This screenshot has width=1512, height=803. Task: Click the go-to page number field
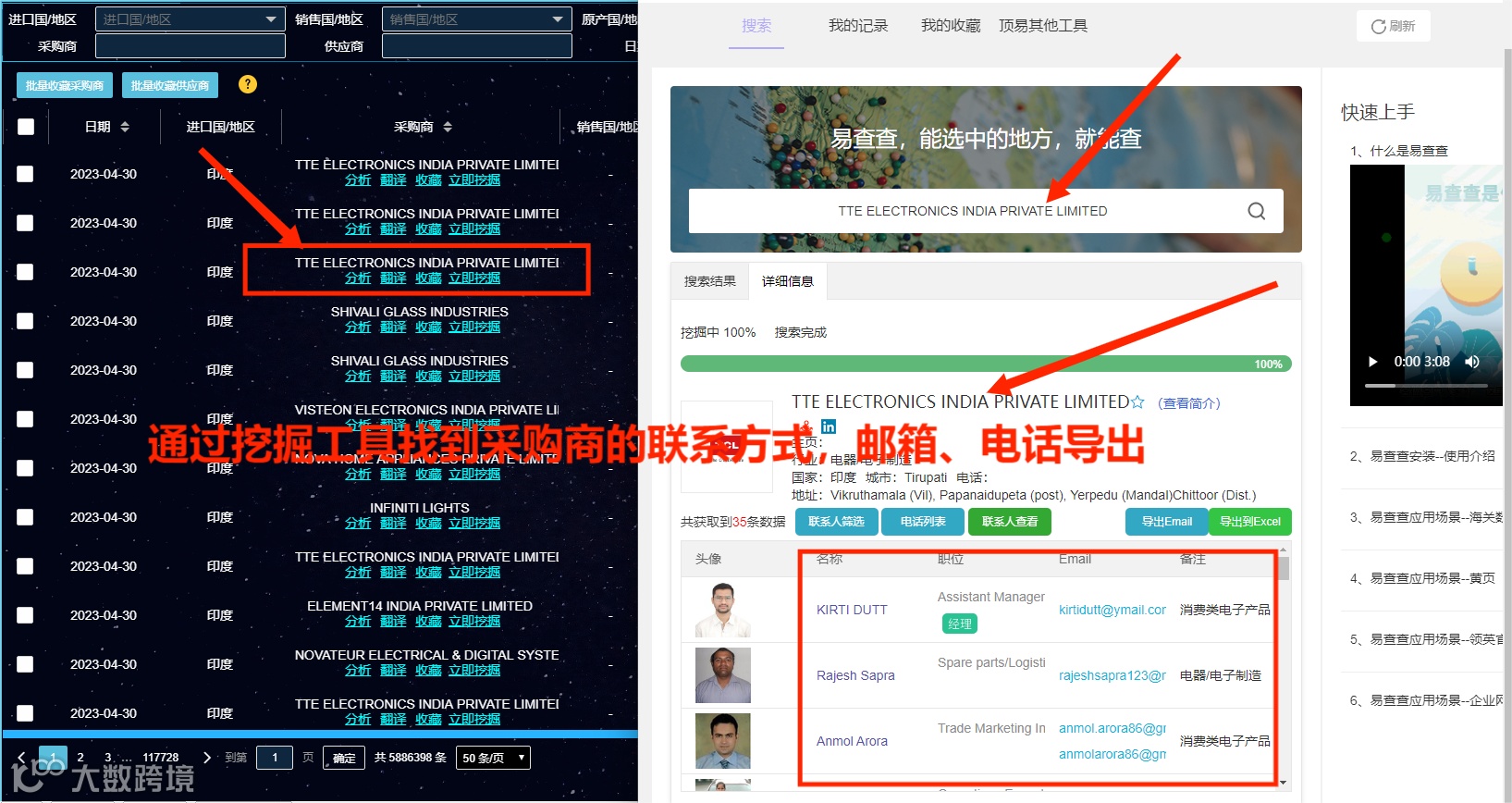tap(275, 758)
